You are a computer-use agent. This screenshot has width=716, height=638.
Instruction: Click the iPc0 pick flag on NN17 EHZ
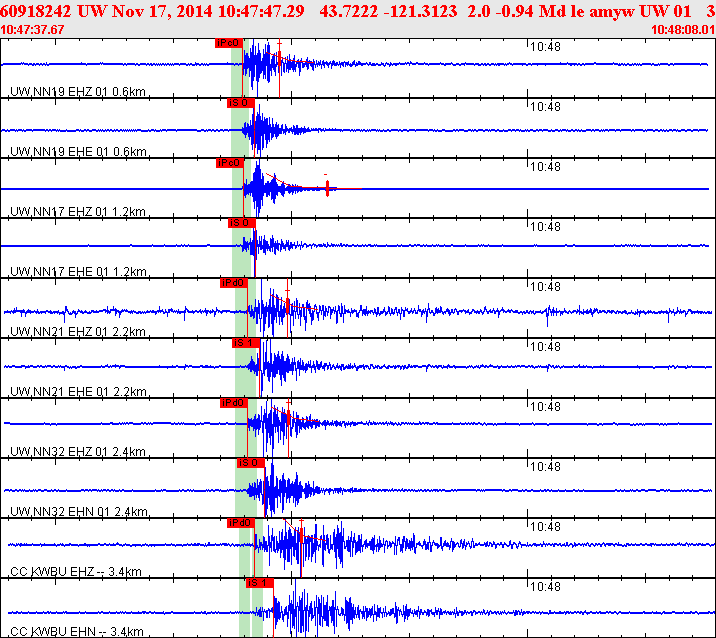230,163
